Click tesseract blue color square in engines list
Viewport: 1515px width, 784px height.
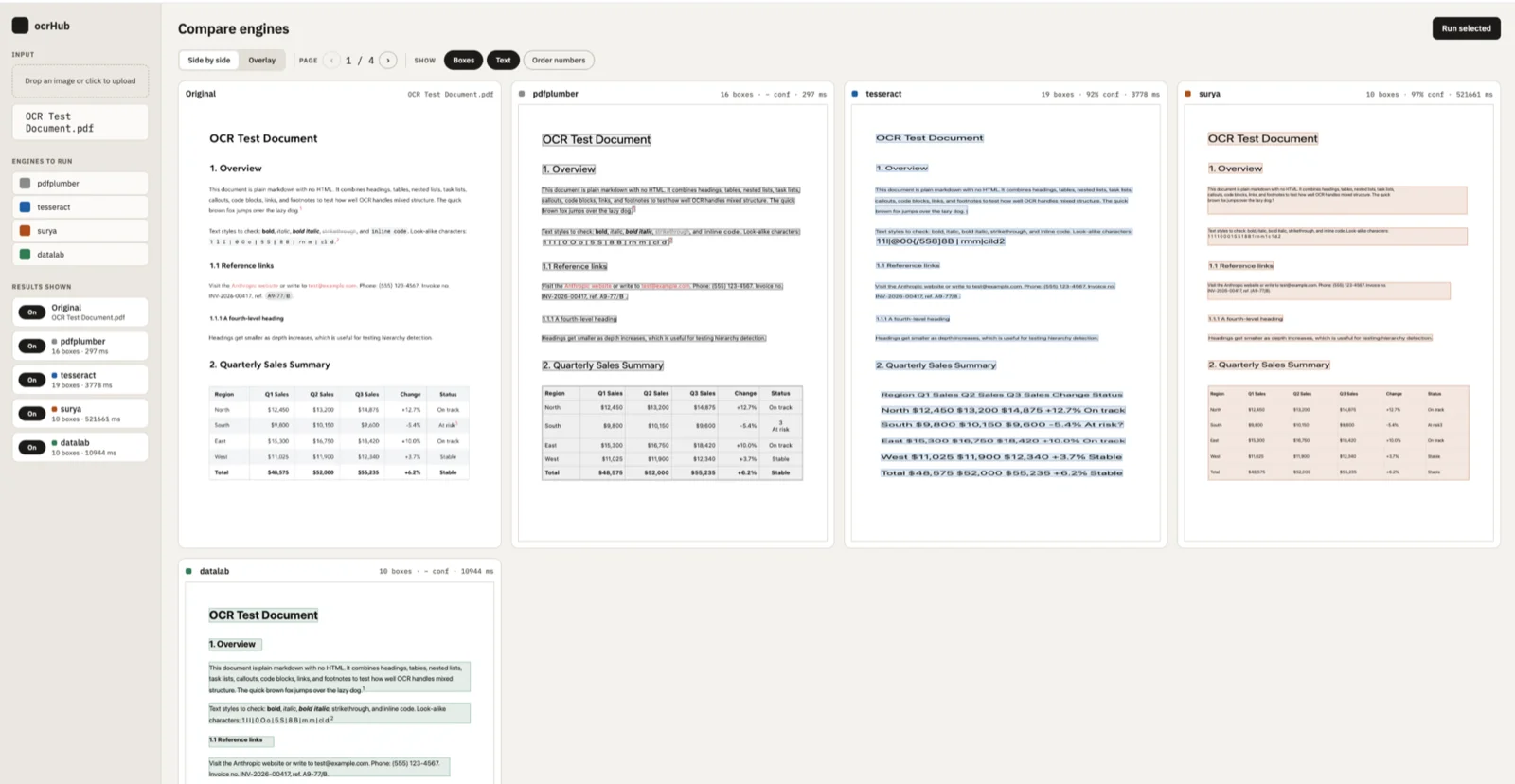click(x=26, y=207)
